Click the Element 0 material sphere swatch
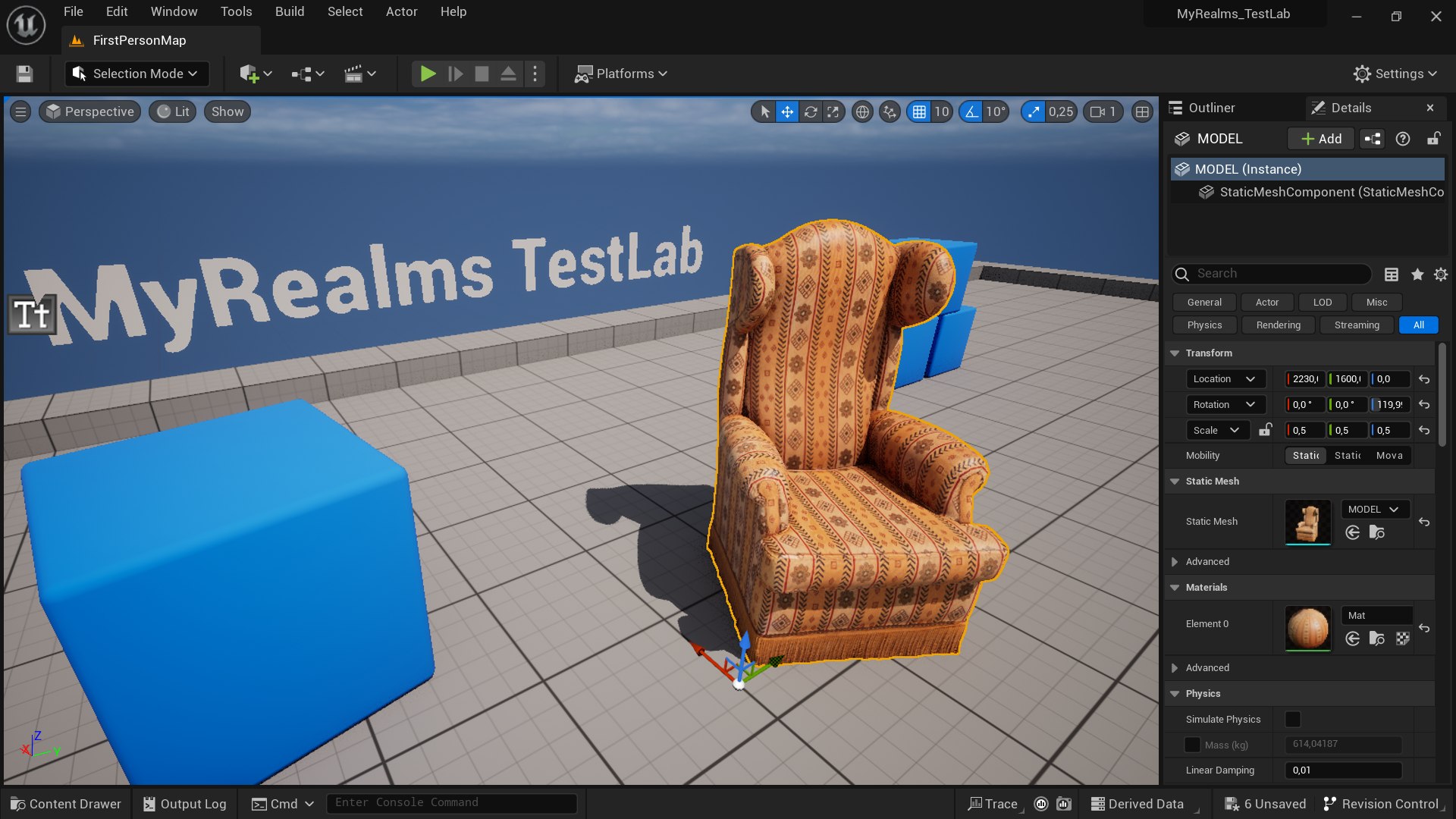This screenshot has width=1456, height=819. [x=1307, y=628]
